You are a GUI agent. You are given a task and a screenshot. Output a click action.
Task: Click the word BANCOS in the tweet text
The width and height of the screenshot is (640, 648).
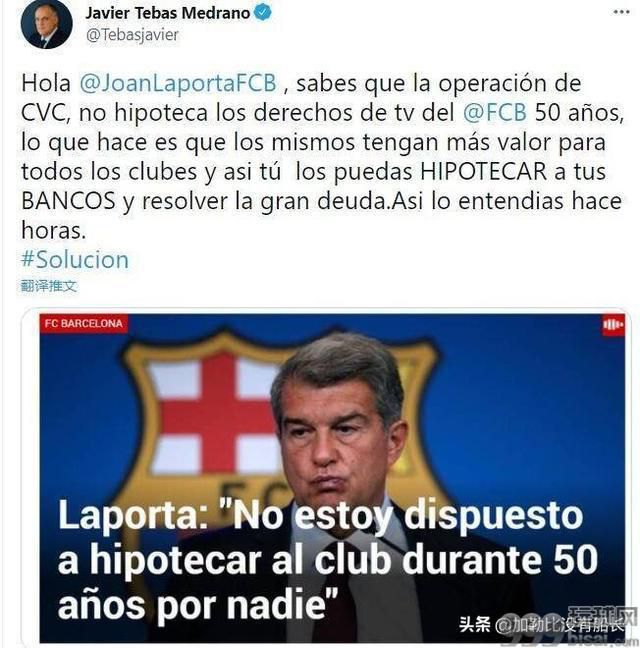click(x=68, y=201)
